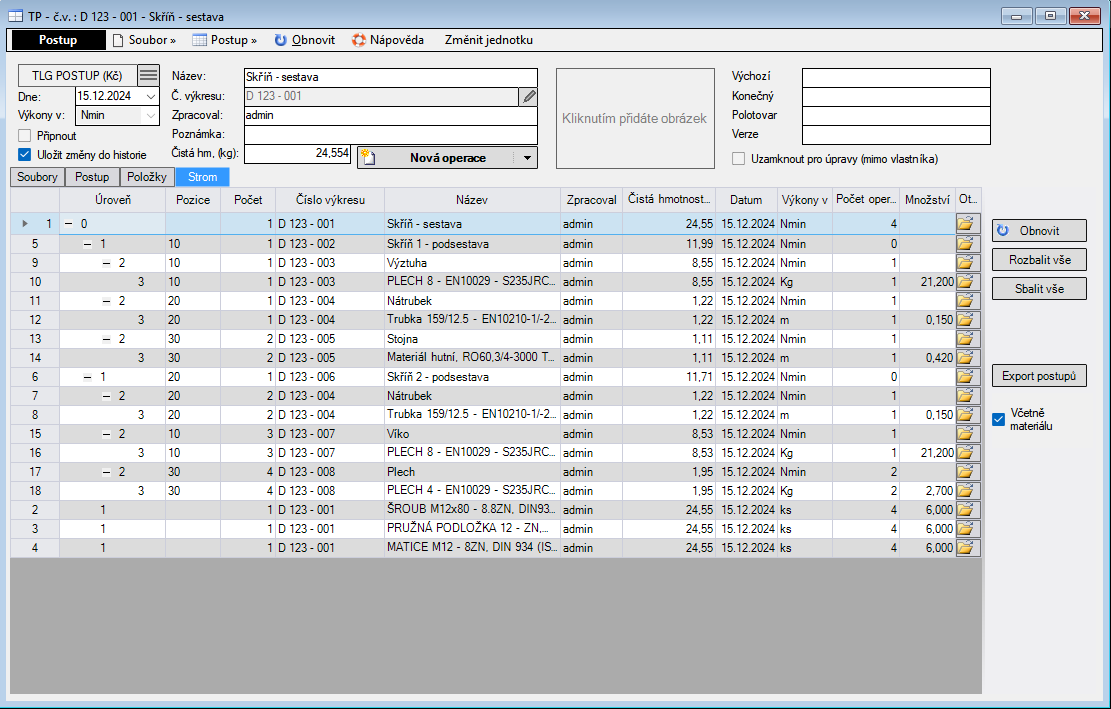Click the Čistá hm. (kg) value field
1111x709 pixels.
(x=298, y=154)
